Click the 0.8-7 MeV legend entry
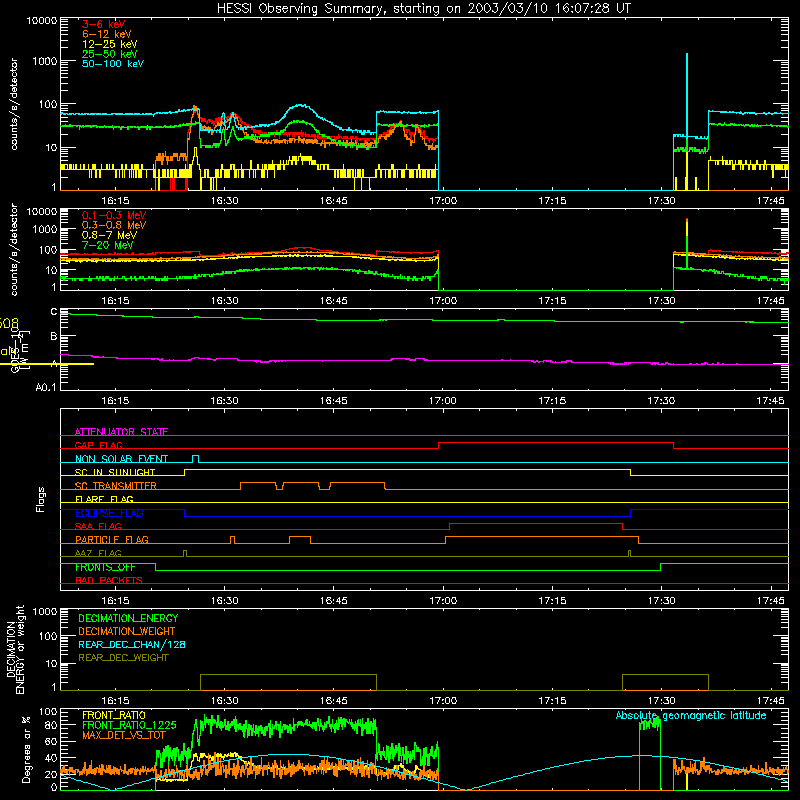The height and width of the screenshot is (800, 800). (109, 235)
